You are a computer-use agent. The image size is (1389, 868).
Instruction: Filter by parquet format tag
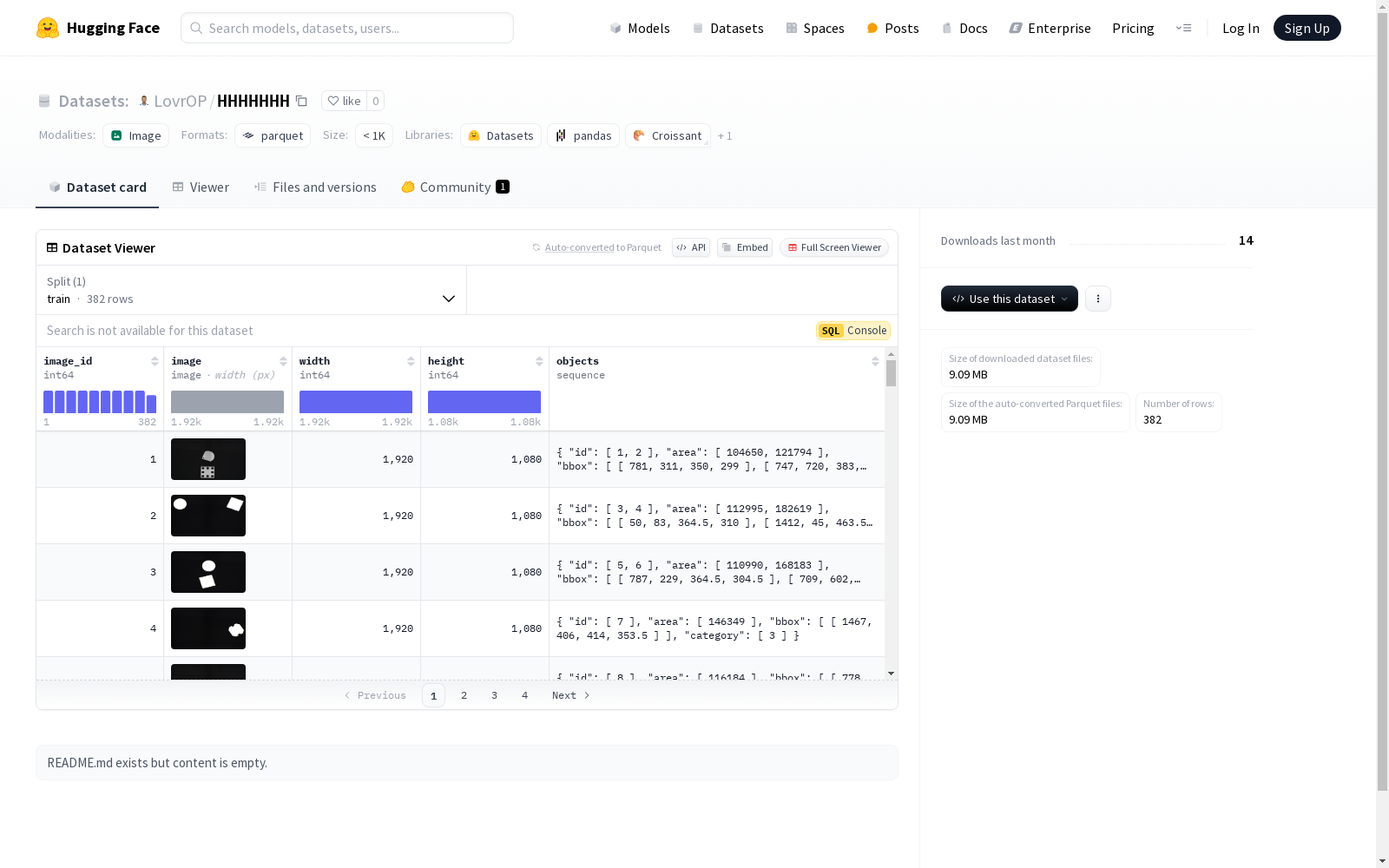click(x=273, y=135)
